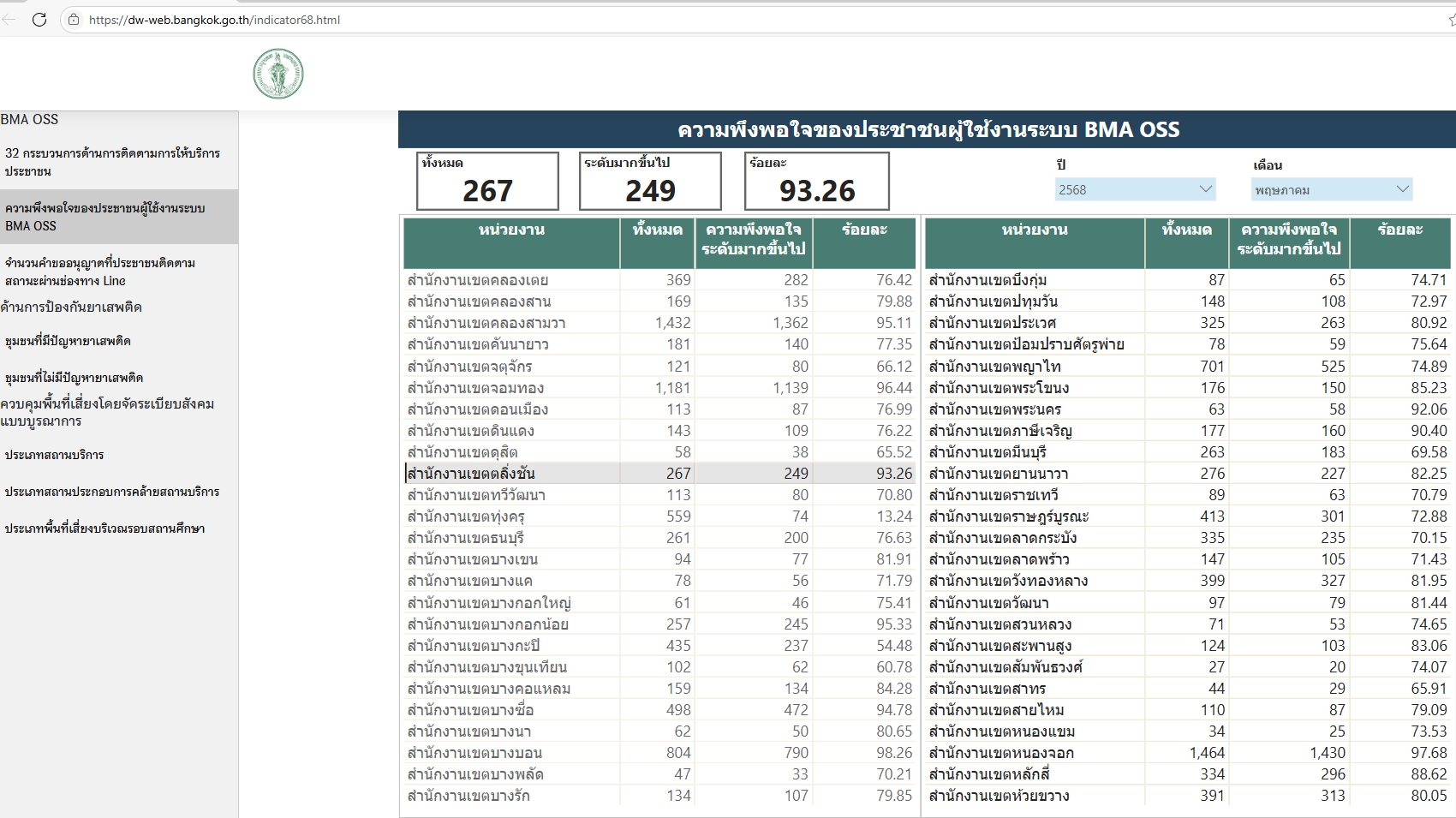The width and height of the screenshot is (1456, 818).
Task: Select row สำนักงานเขตบางกะปิ
Action: pos(659,646)
